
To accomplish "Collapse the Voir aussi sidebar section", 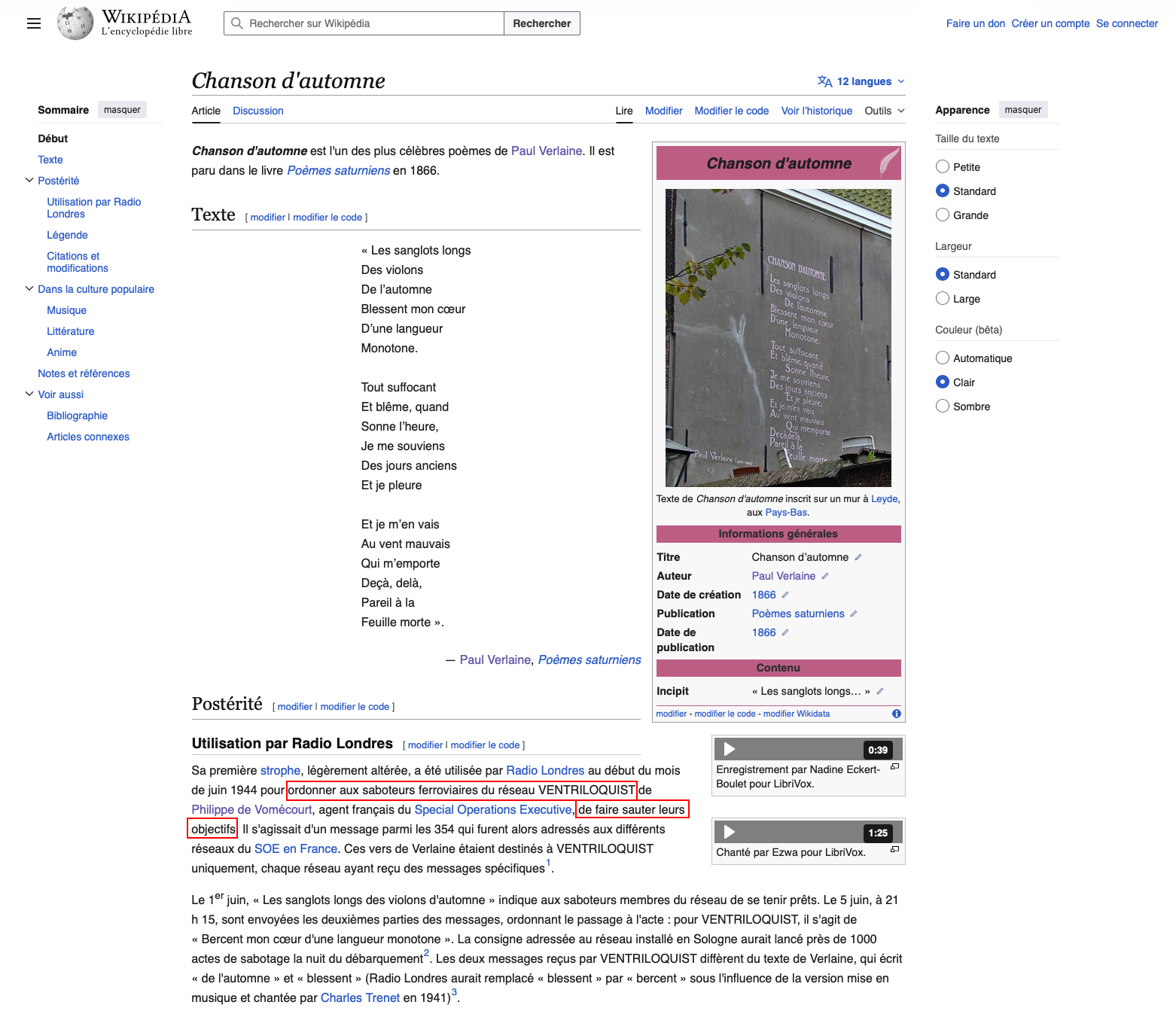I will (29, 394).
